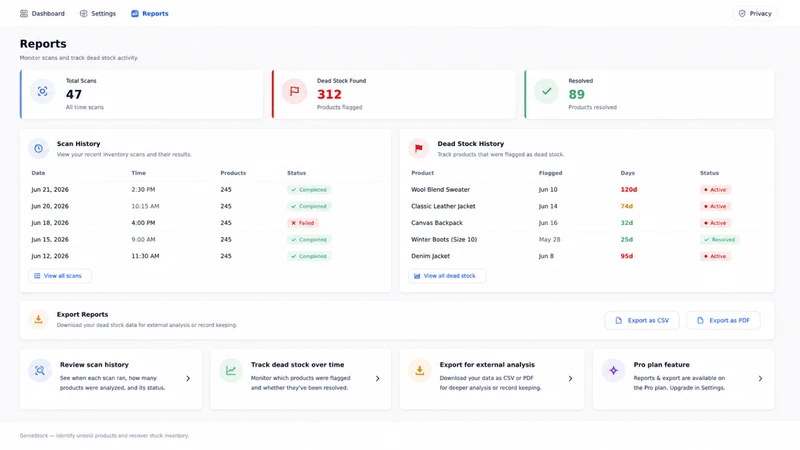Click the Pro plan feature card title
Image resolution: width=800 pixels, height=450 pixels.
661,365
